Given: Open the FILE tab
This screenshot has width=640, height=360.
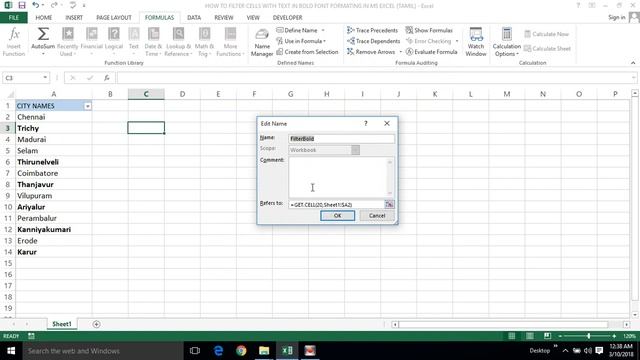Looking at the screenshot, I should pyautogui.click(x=13, y=18).
